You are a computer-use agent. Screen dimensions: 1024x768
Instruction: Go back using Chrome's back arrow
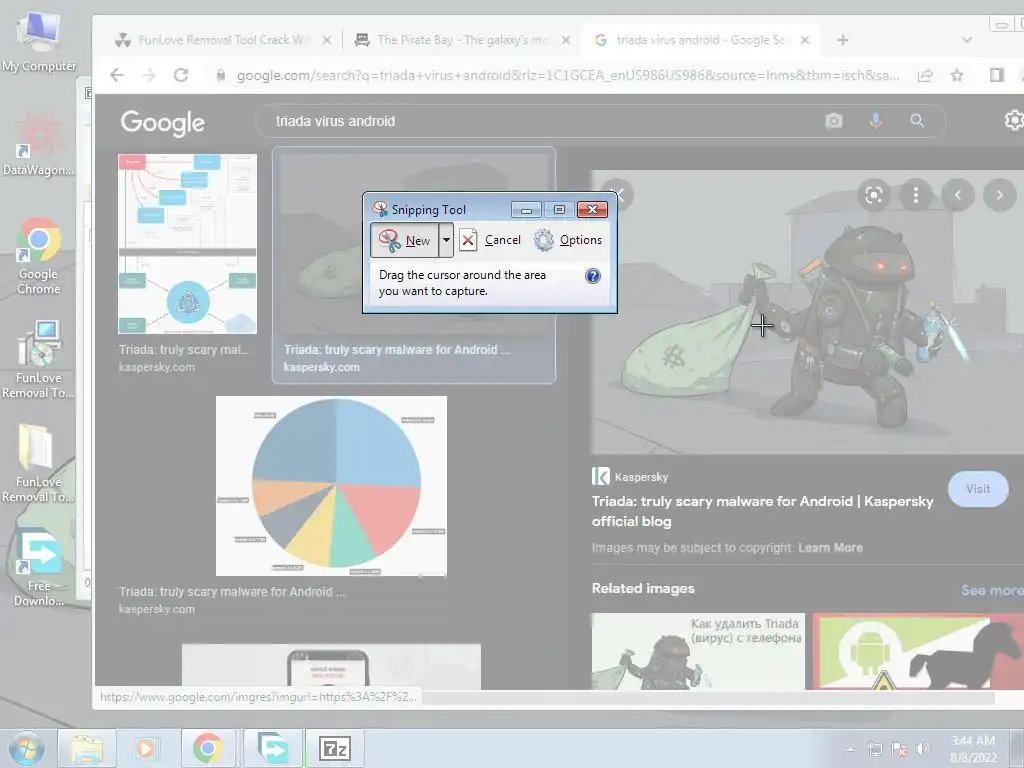point(117,75)
